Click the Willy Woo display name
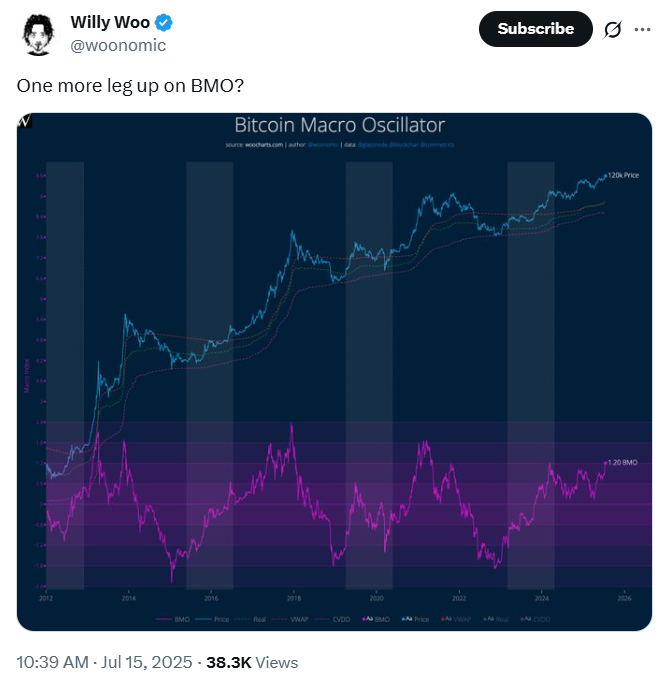Image resolution: width=670 pixels, height=684 pixels. (x=110, y=22)
